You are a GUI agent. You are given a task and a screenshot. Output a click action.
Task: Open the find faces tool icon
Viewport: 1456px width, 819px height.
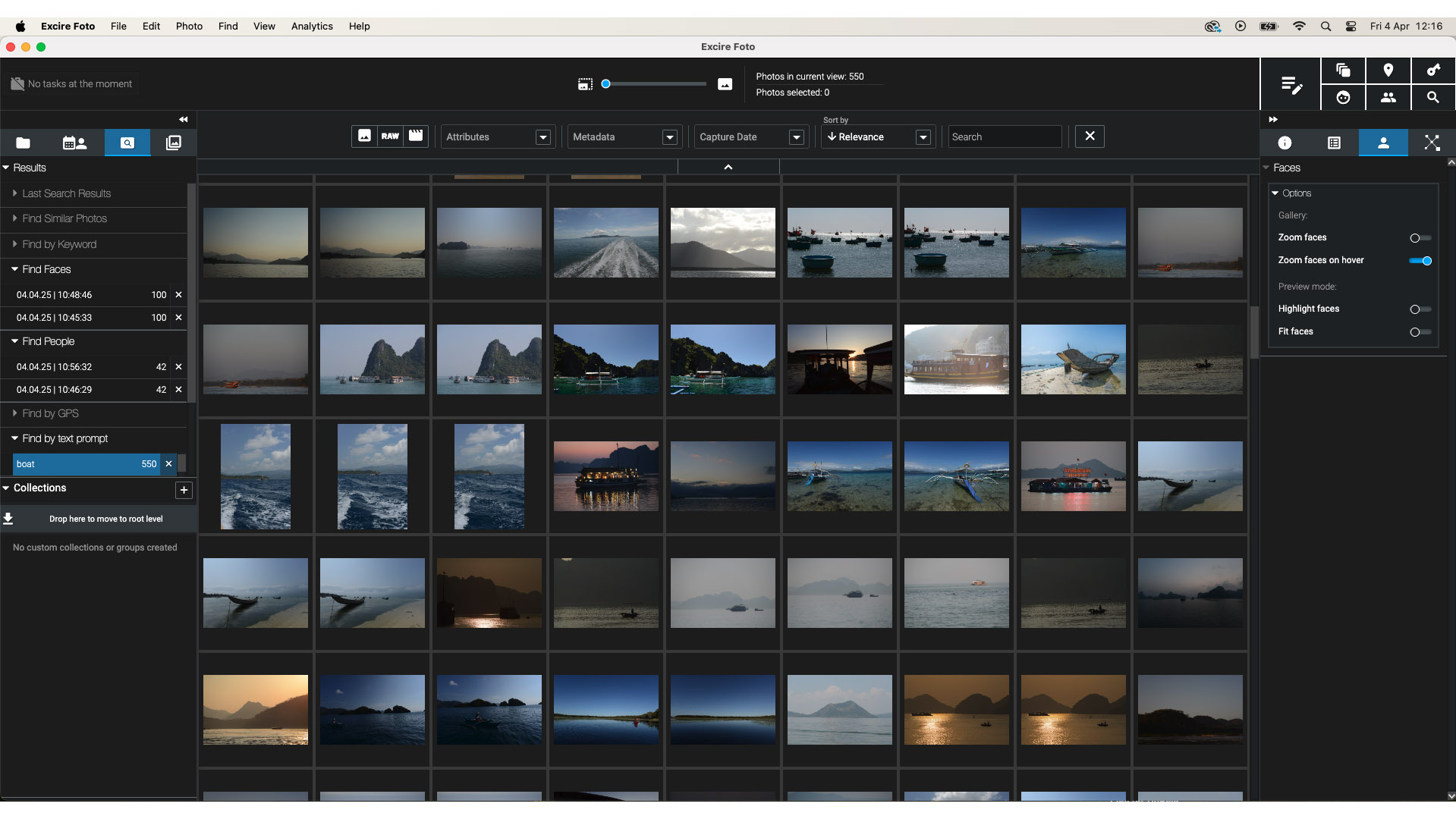pos(1343,97)
